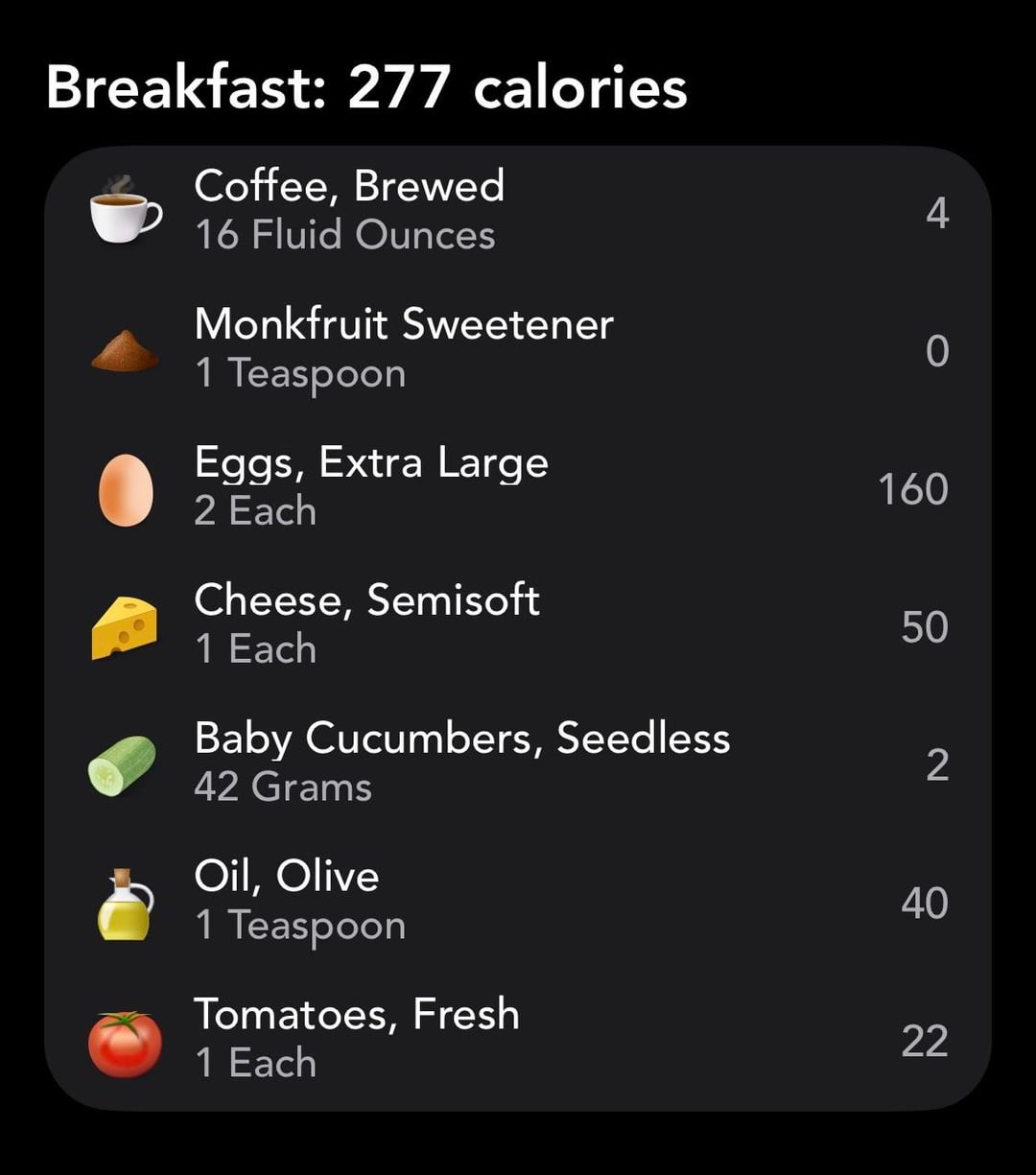Tap the egg icon
This screenshot has width=1036, height=1175.
click(x=126, y=489)
